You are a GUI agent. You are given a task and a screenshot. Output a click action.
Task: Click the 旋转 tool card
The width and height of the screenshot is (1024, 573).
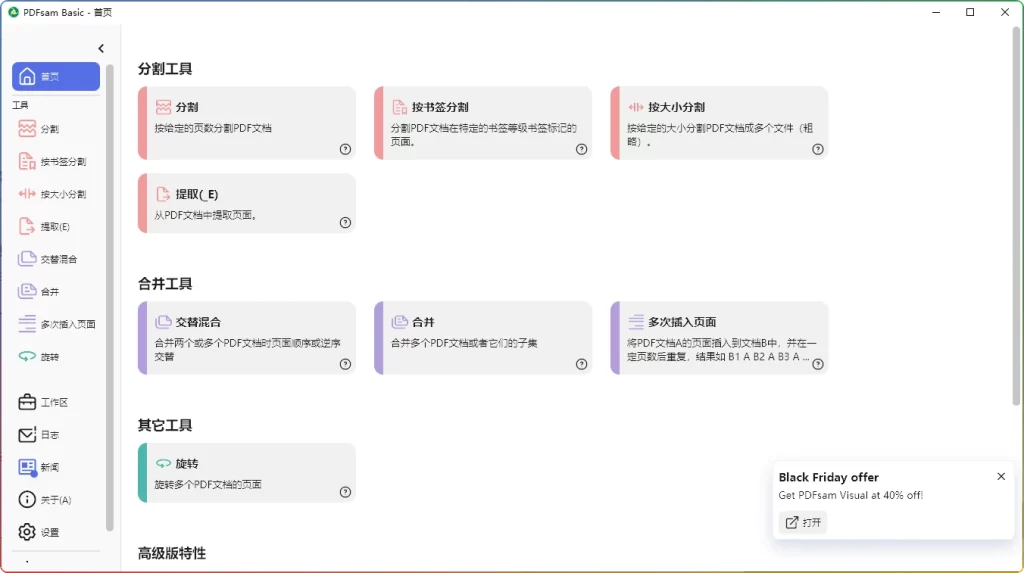(x=247, y=473)
